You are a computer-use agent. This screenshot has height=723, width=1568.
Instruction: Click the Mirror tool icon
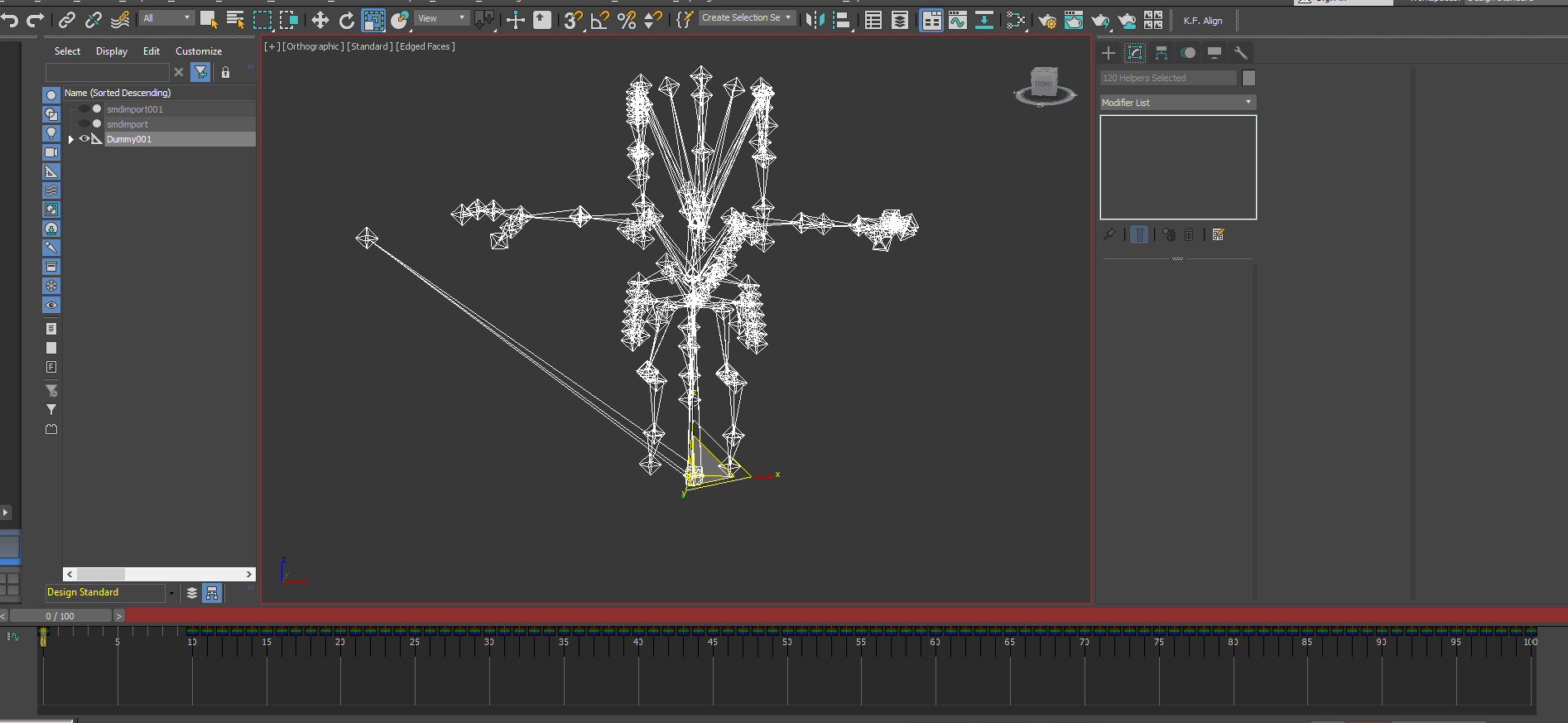coord(815,20)
